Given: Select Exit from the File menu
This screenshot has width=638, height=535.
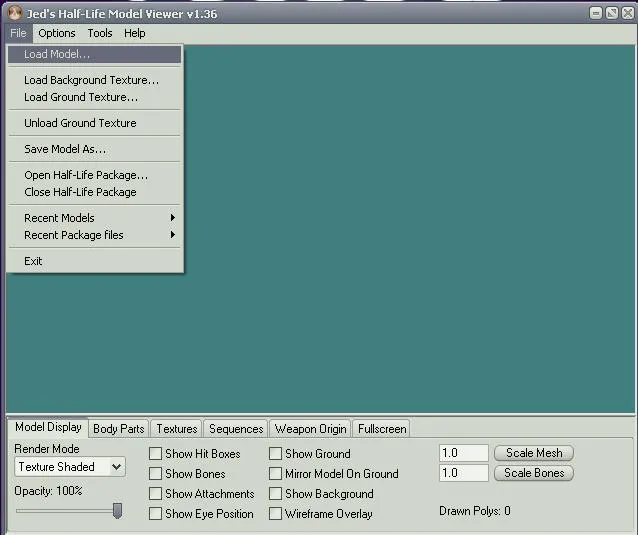Looking at the screenshot, I should 34,261.
